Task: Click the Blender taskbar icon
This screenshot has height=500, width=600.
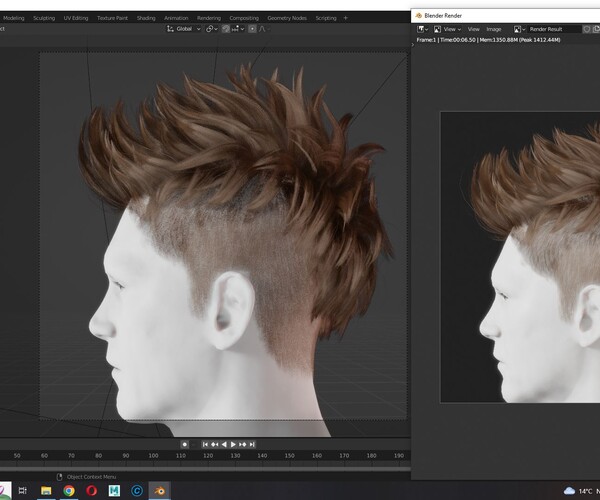Action: 159,490
